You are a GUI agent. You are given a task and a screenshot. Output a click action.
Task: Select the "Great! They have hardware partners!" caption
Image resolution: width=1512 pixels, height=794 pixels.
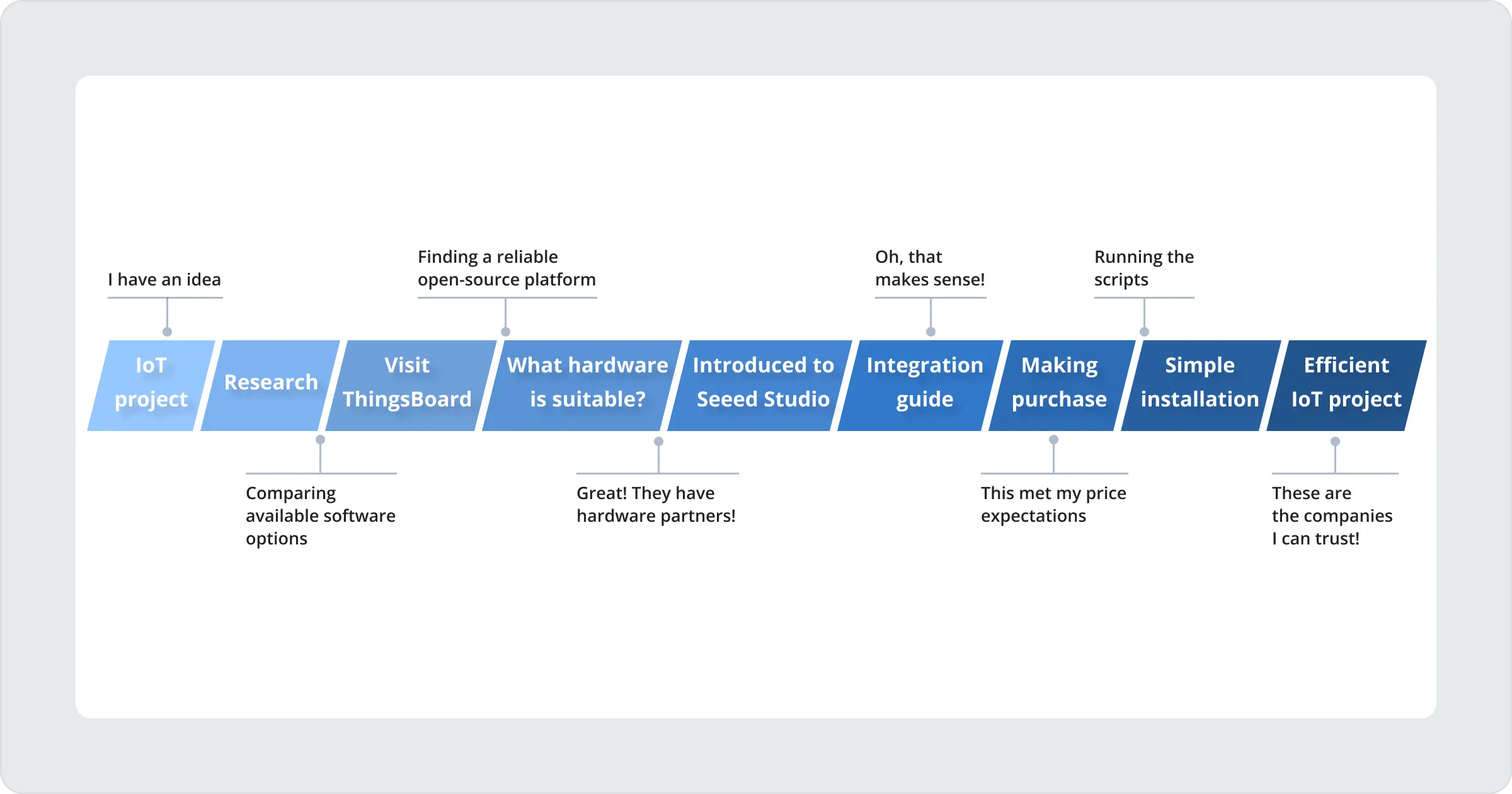tap(656, 504)
